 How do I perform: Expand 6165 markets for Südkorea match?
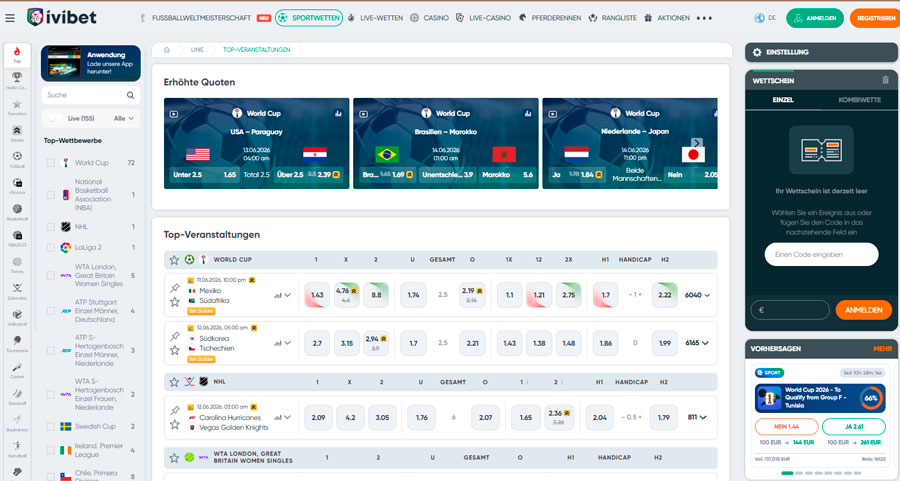pos(697,343)
